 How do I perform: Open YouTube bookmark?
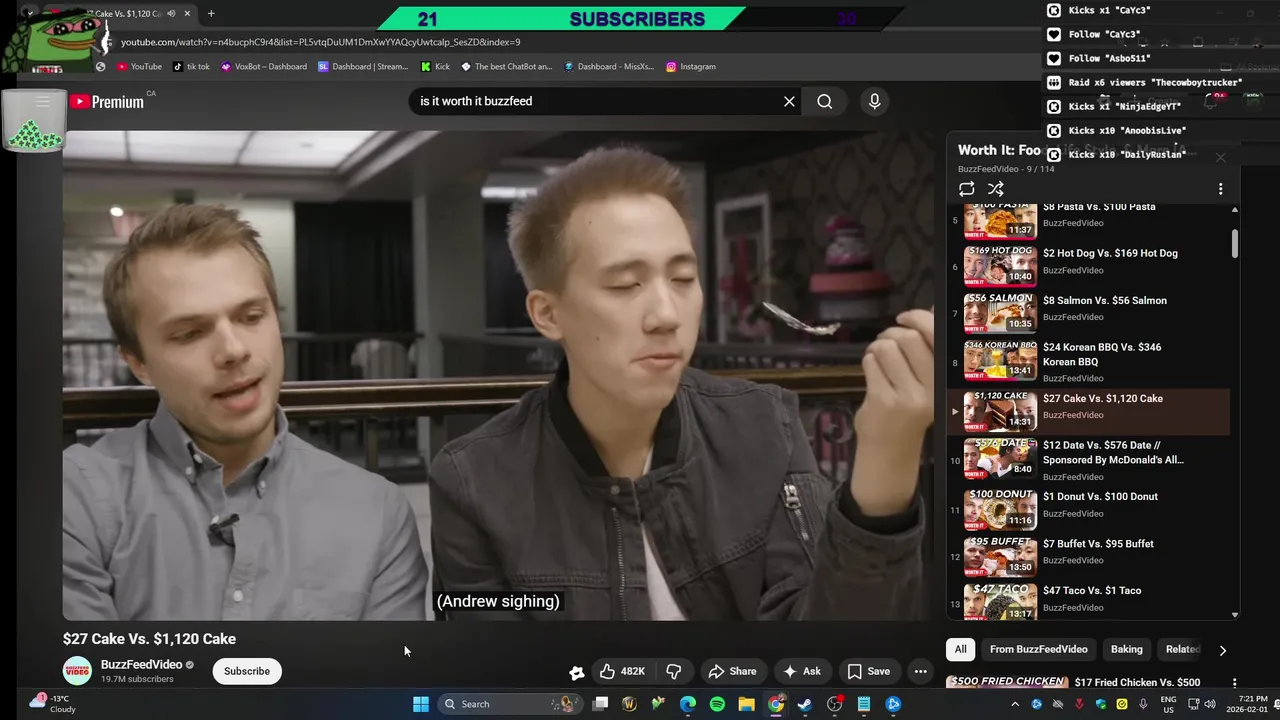click(139, 66)
